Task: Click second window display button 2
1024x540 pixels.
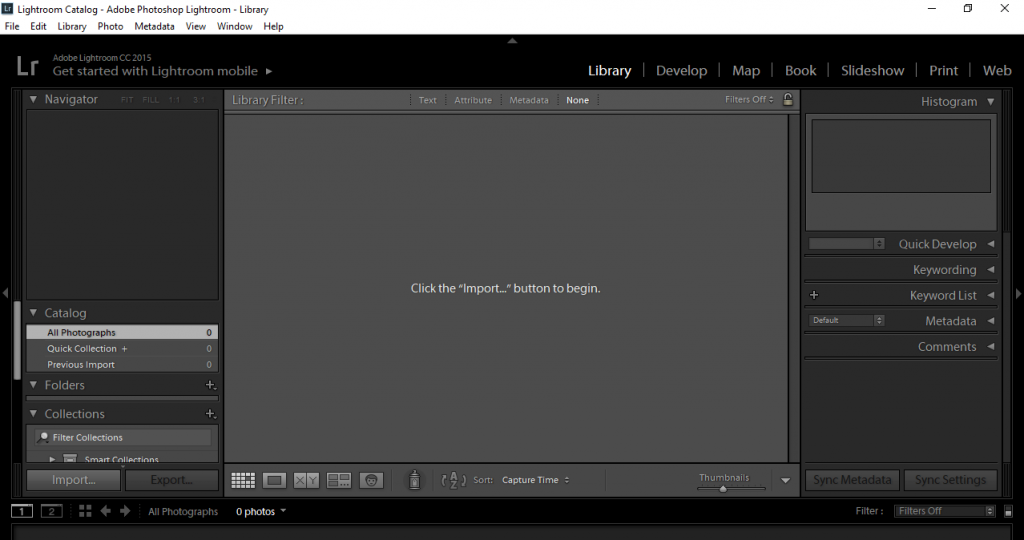Action: point(52,511)
